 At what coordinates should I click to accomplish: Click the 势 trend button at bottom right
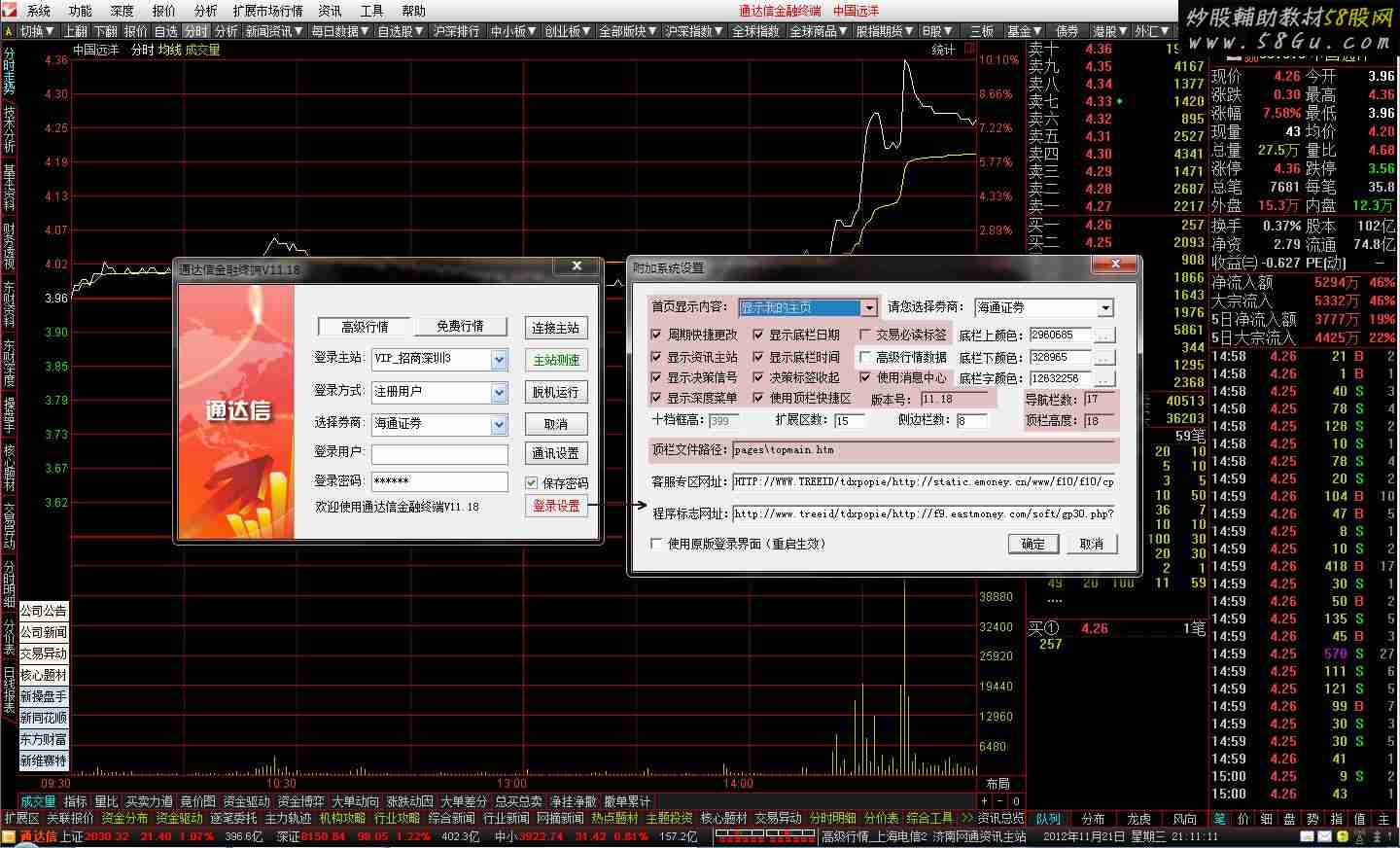pos(1312,819)
